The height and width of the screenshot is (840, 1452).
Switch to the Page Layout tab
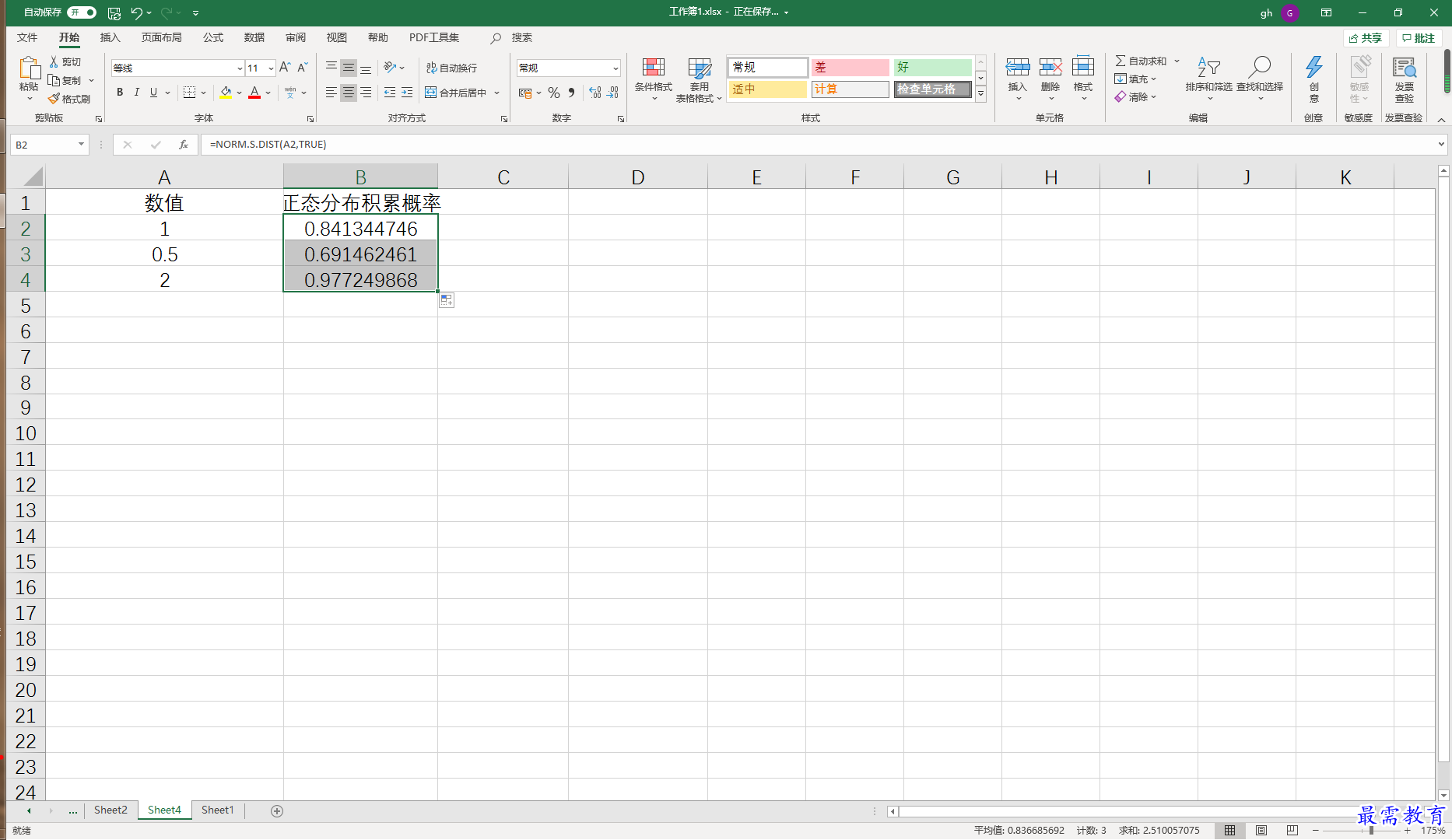[162, 37]
